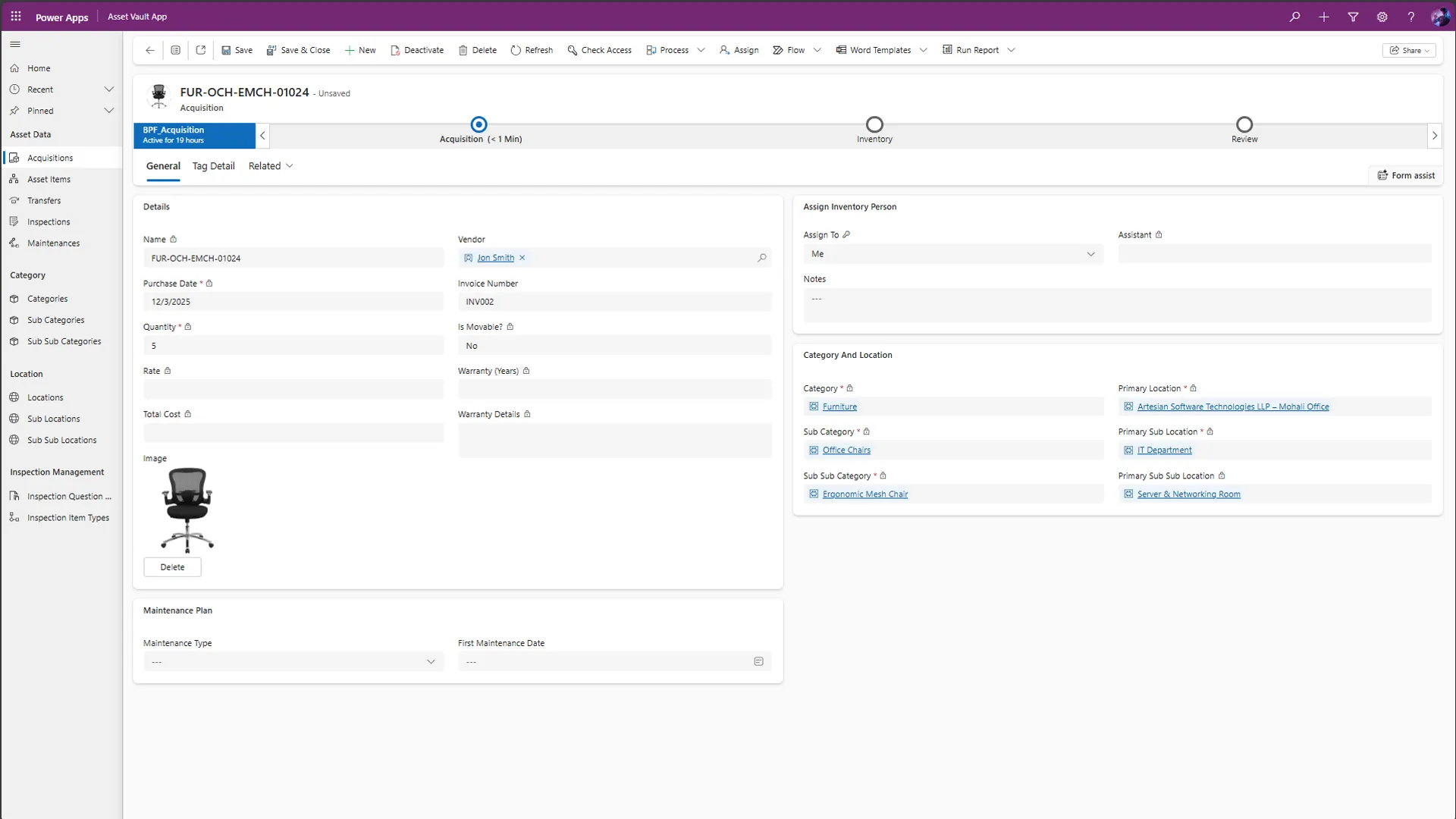The width and height of the screenshot is (1456, 819).
Task: Click Delete button under the chair image
Action: click(172, 567)
